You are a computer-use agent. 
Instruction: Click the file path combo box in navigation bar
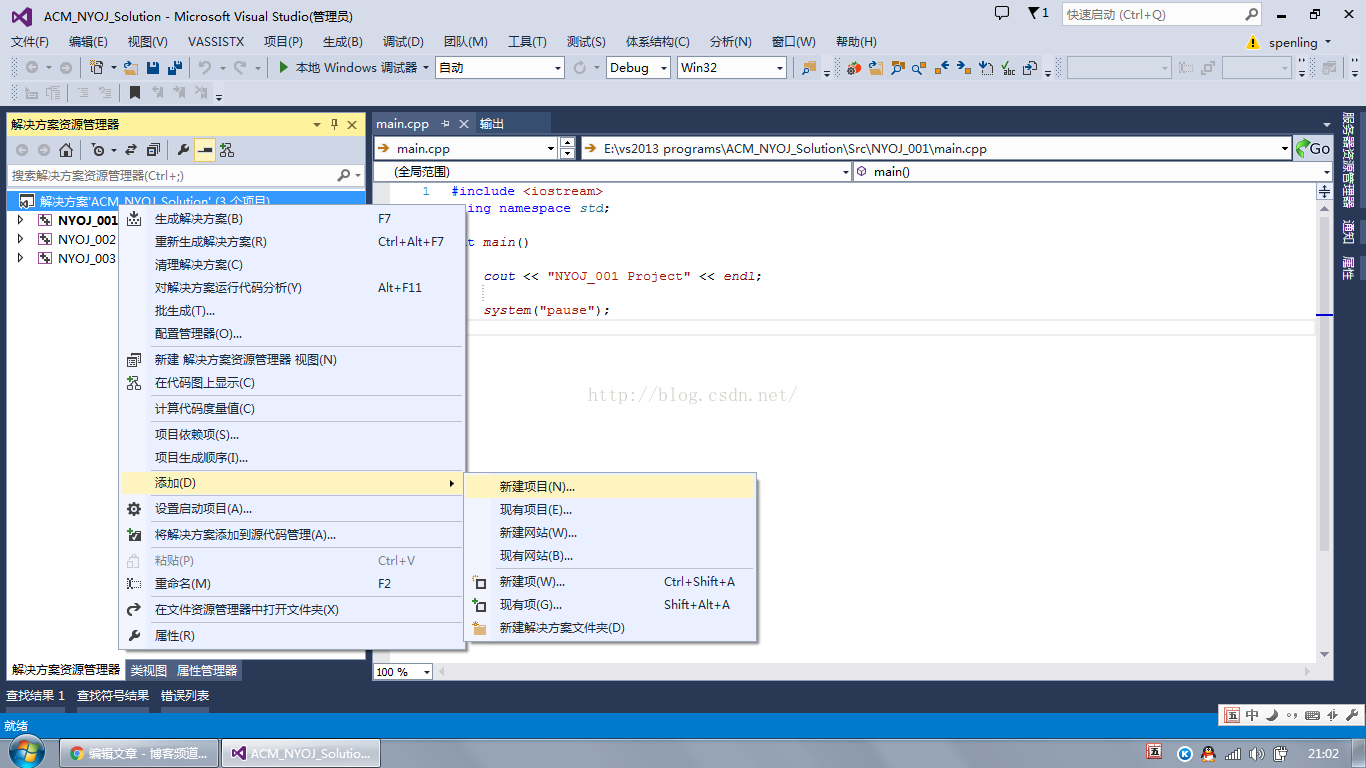[936, 148]
